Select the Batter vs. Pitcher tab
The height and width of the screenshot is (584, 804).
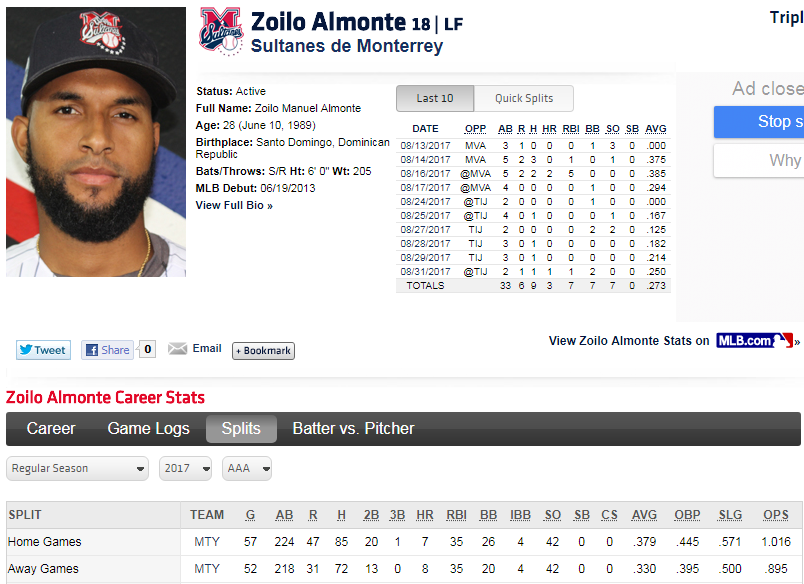click(x=353, y=429)
